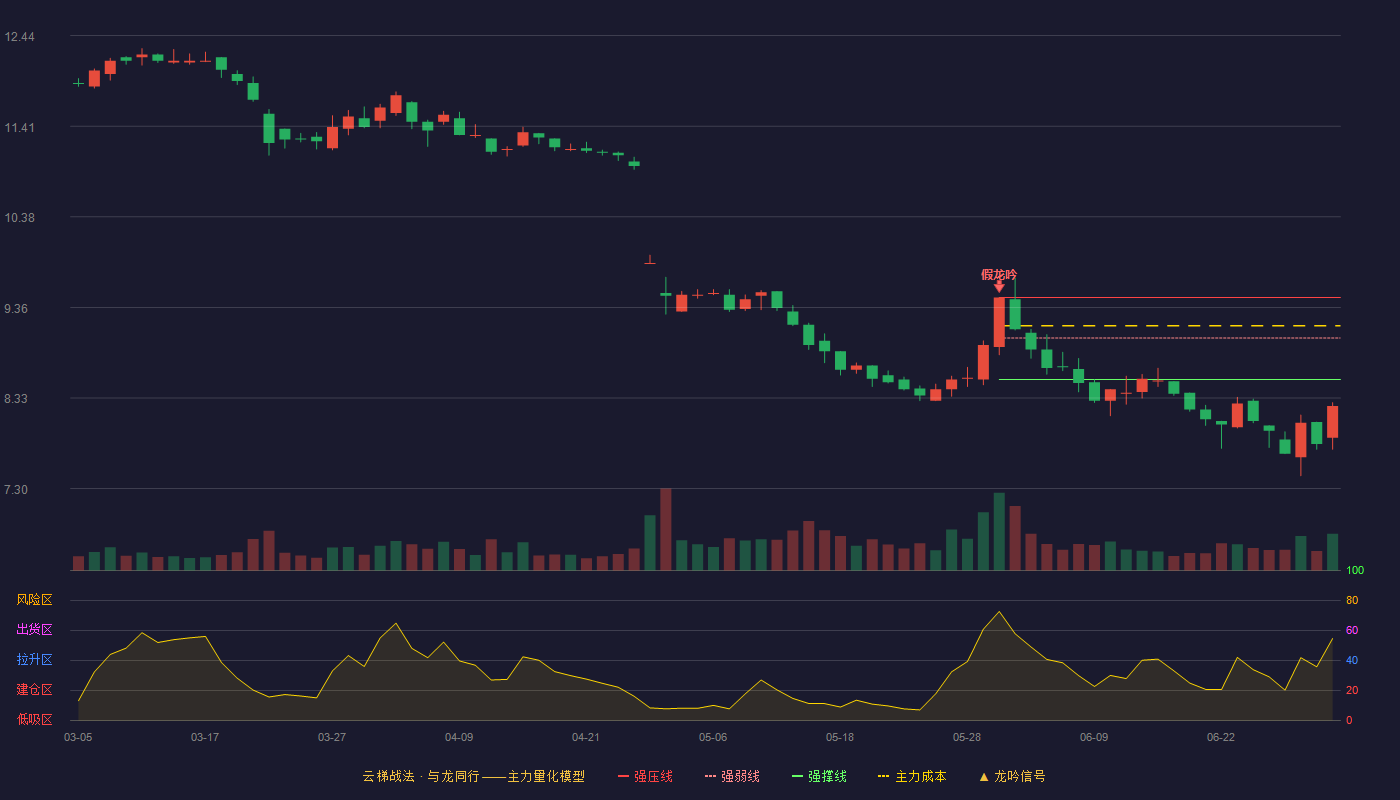1400x800 pixels.
Task: Click the green 100 indicator scale value
Action: pos(1355,571)
